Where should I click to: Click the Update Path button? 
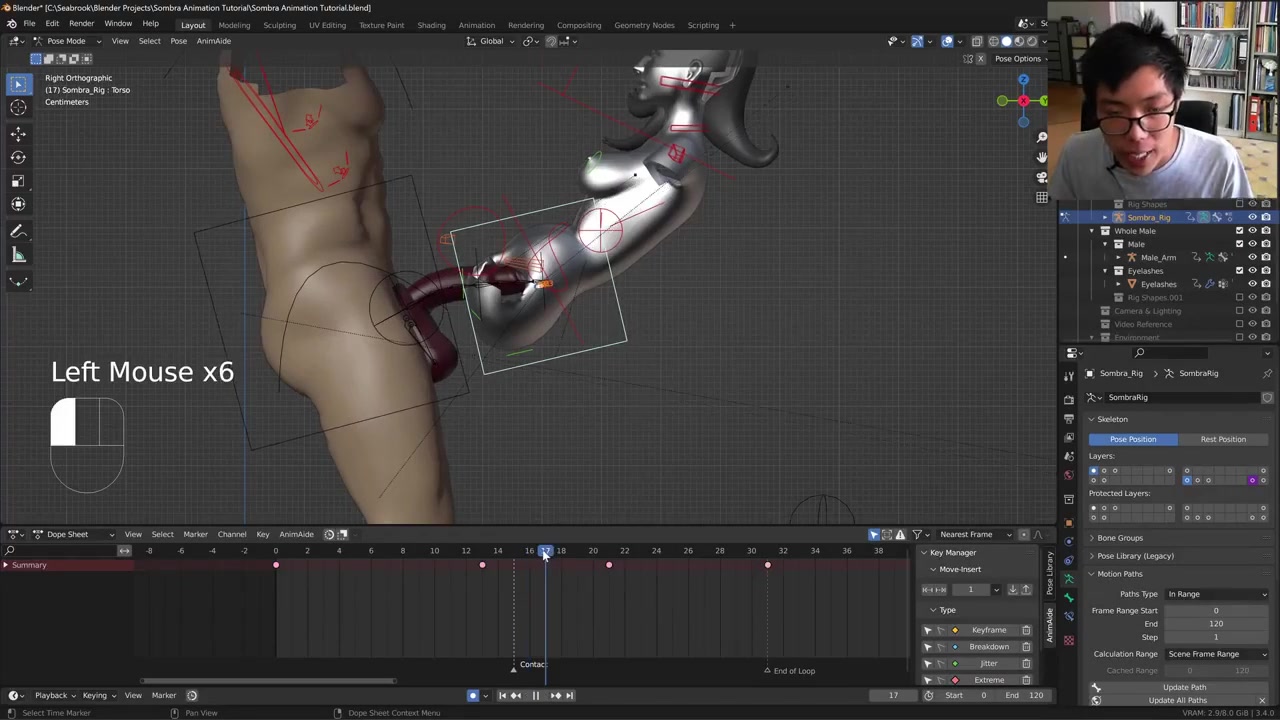click(1184, 687)
